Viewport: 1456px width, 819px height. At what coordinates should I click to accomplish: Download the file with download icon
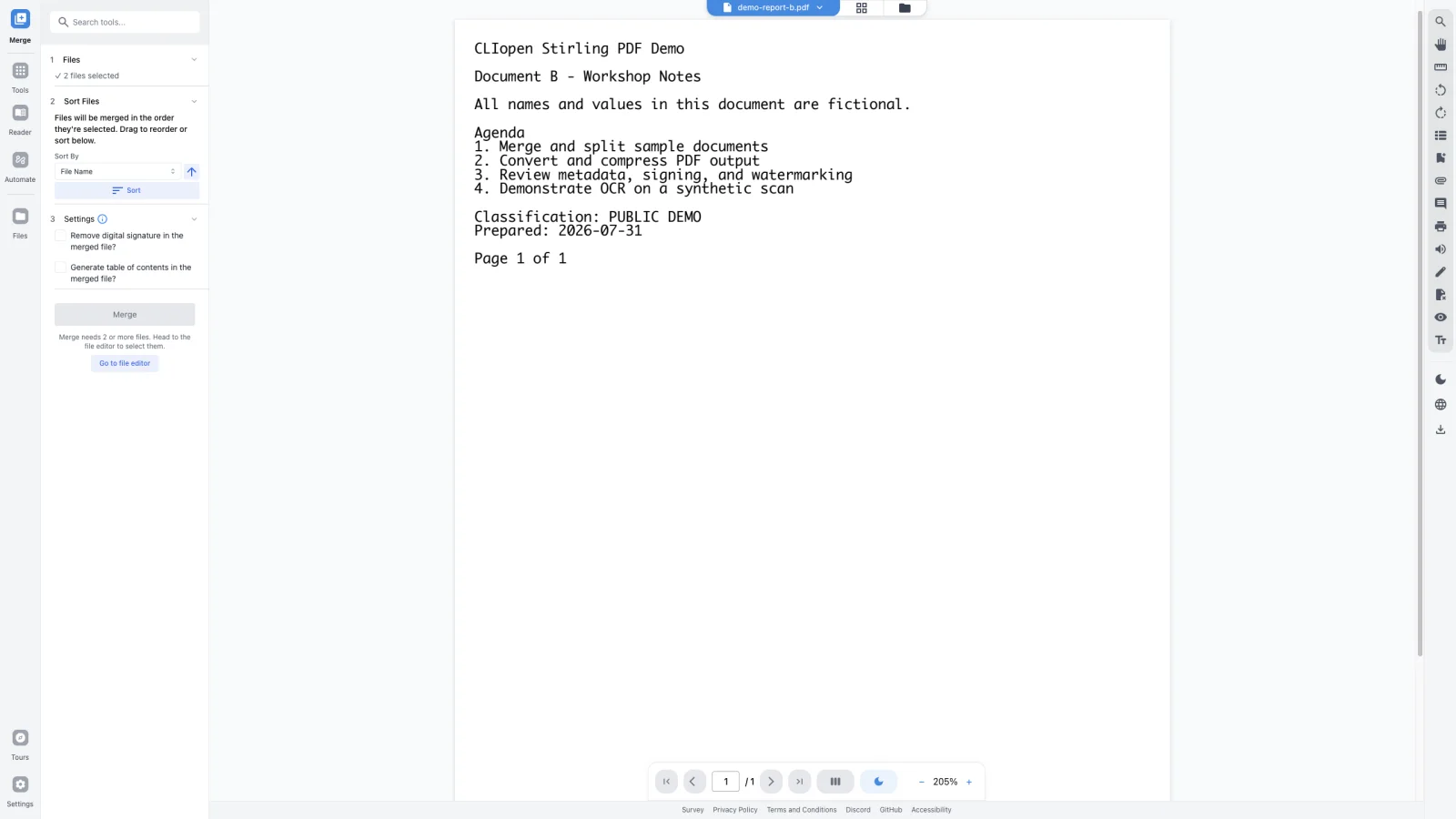point(1441,430)
